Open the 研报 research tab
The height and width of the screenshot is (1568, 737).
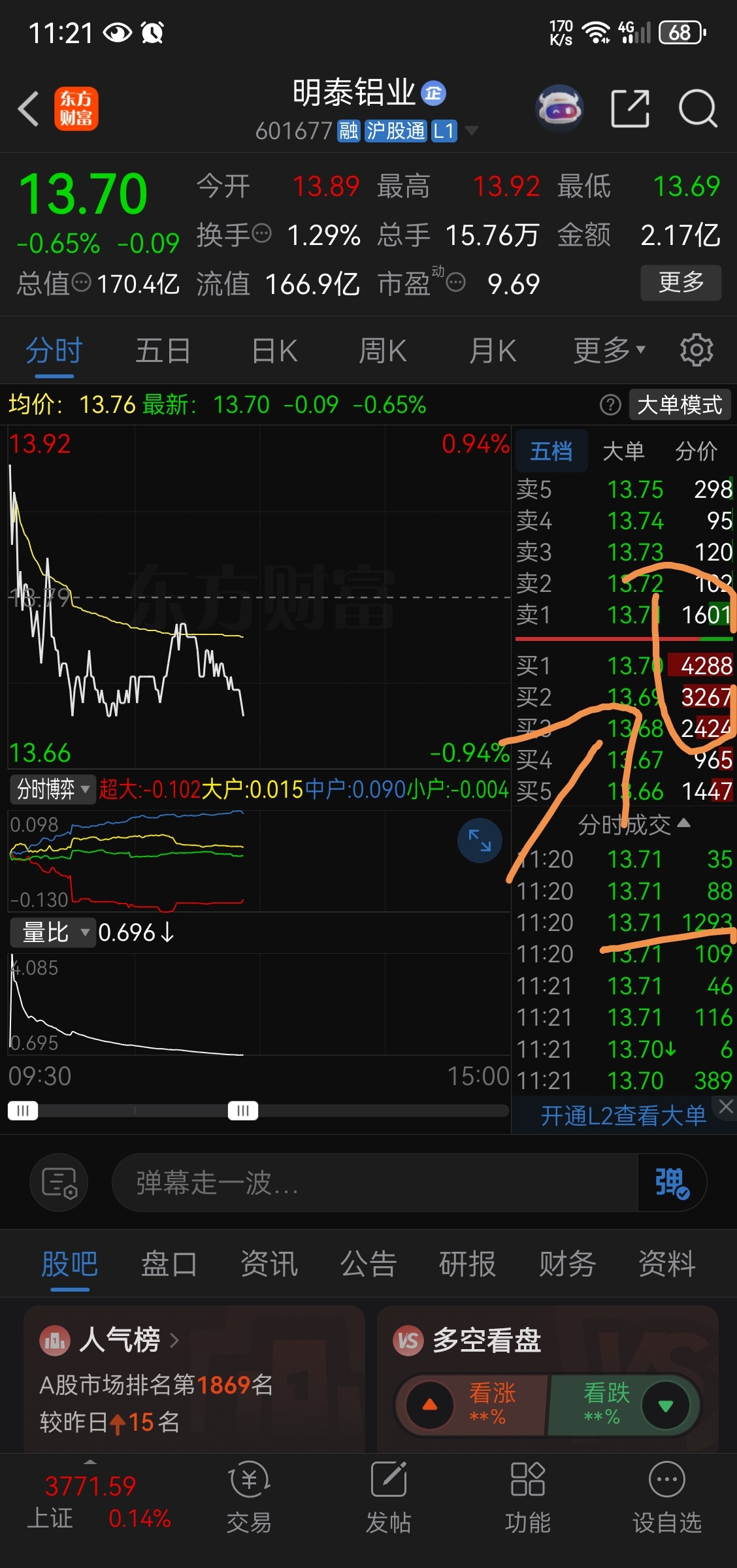pos(468,1264)
